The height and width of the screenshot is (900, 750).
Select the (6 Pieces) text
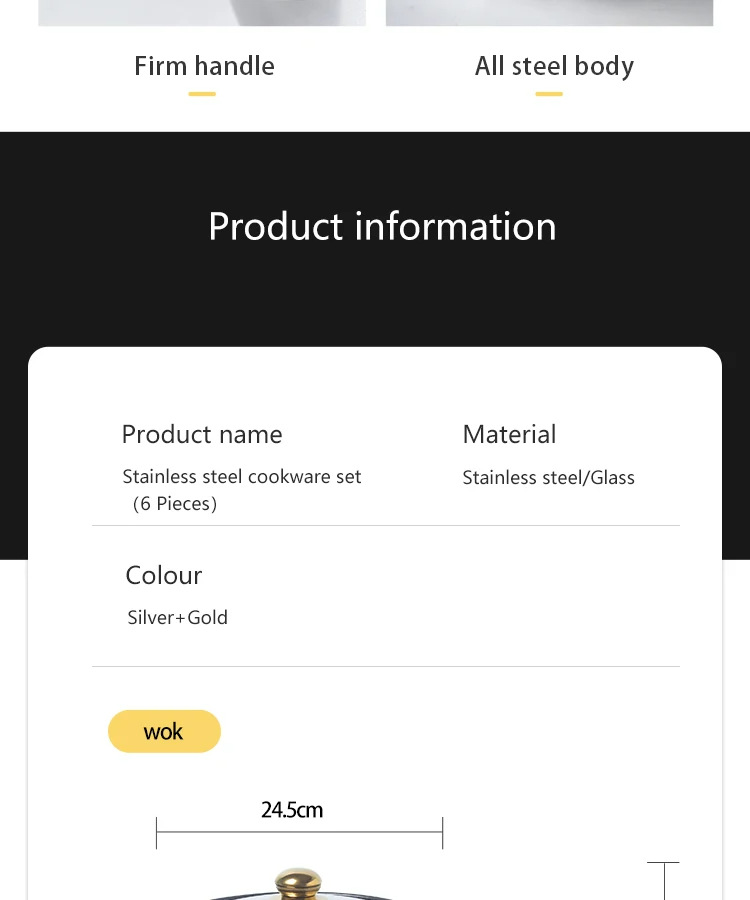pyautogui.click(x=174, y=504)
